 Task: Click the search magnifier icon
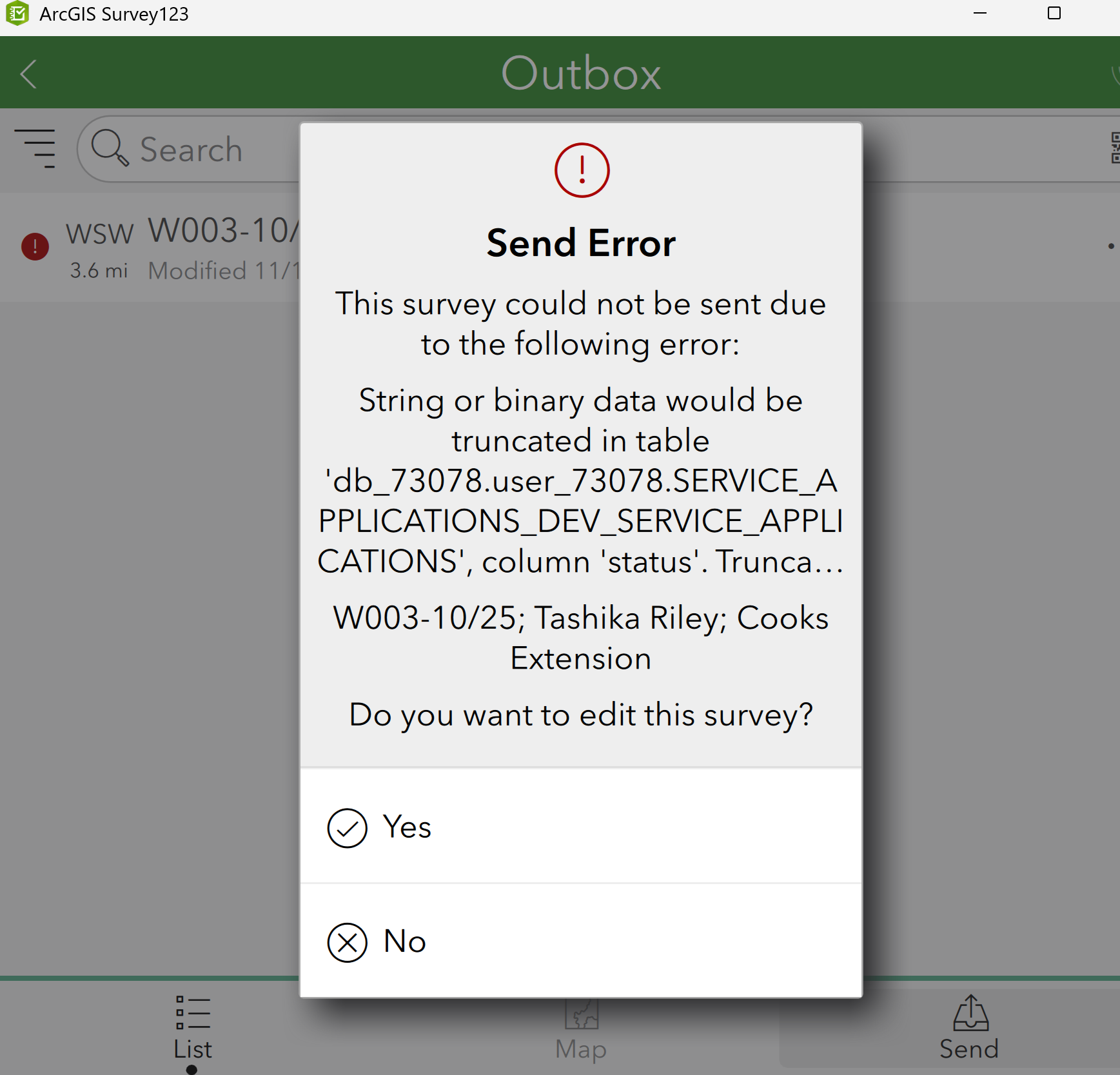pos(110,149)
